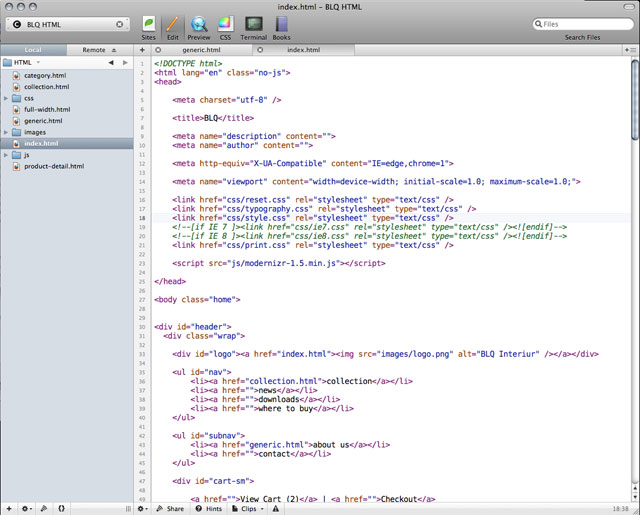Select generic.html in the sidebar
The height and width of the screenshot is (515, 640).
click(x=43, y=121)
